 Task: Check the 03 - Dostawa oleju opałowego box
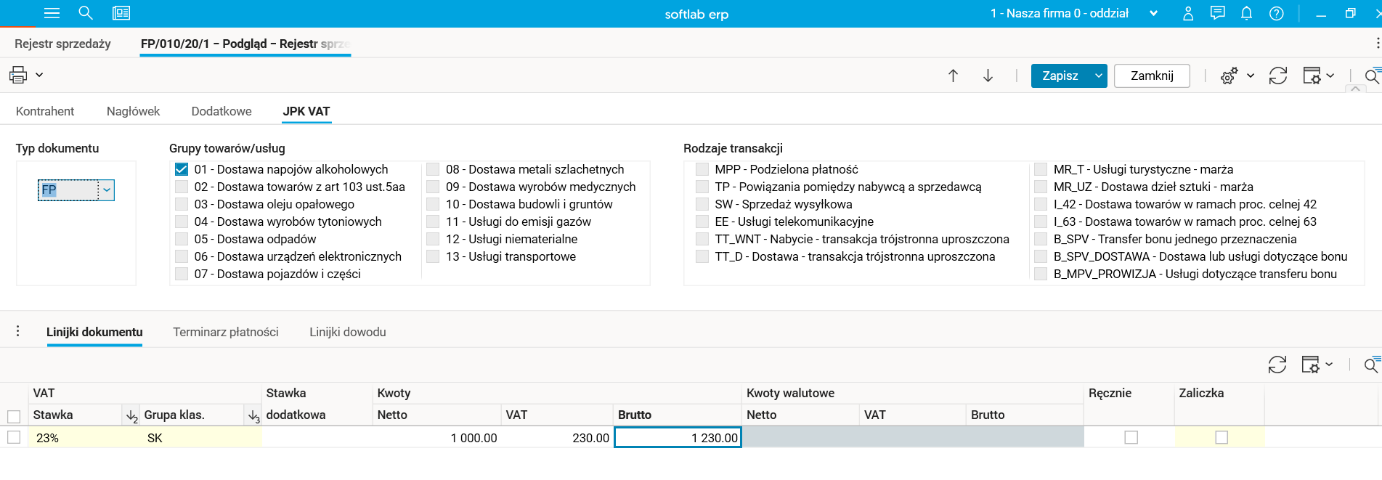(181, 205)
